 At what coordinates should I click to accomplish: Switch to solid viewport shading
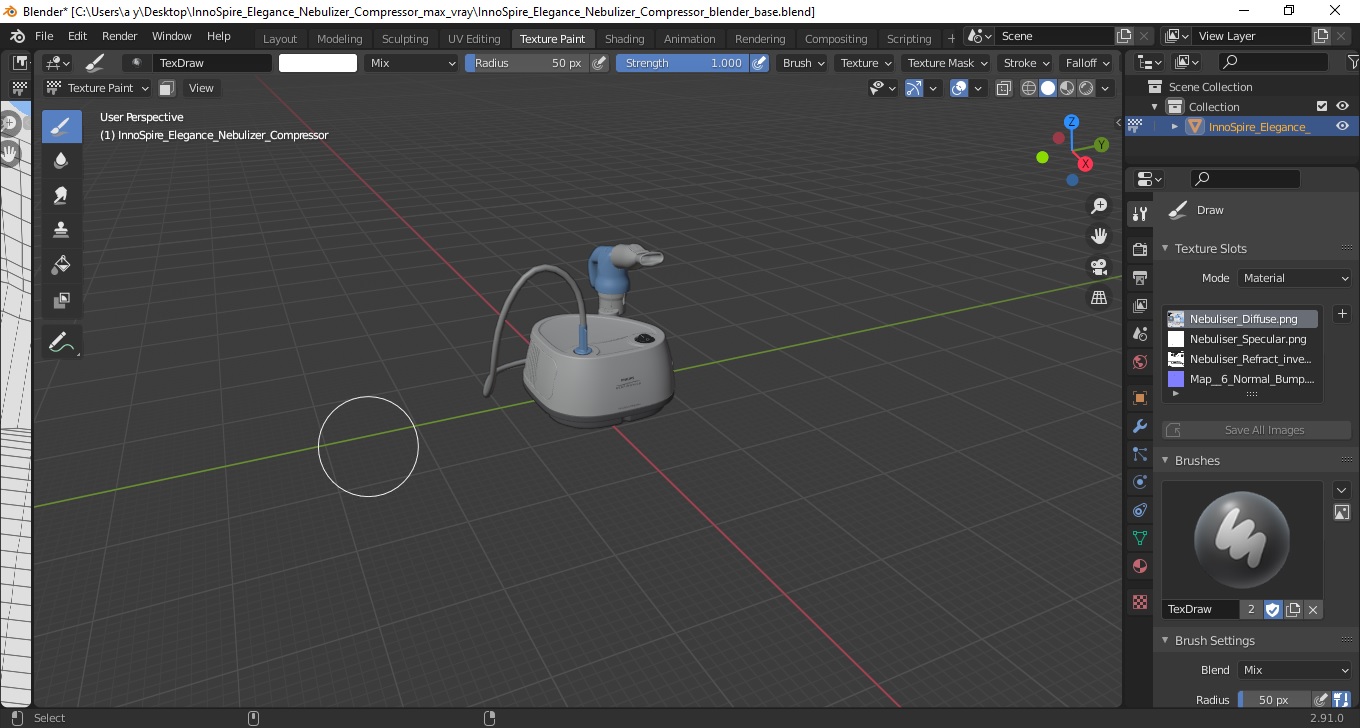point(1047,88)
